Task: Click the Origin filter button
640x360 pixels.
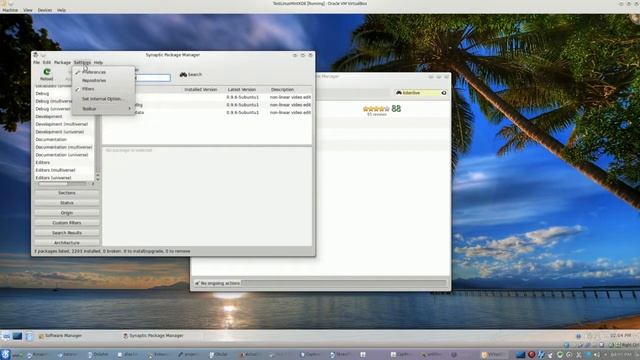Action: click(67, 213)
